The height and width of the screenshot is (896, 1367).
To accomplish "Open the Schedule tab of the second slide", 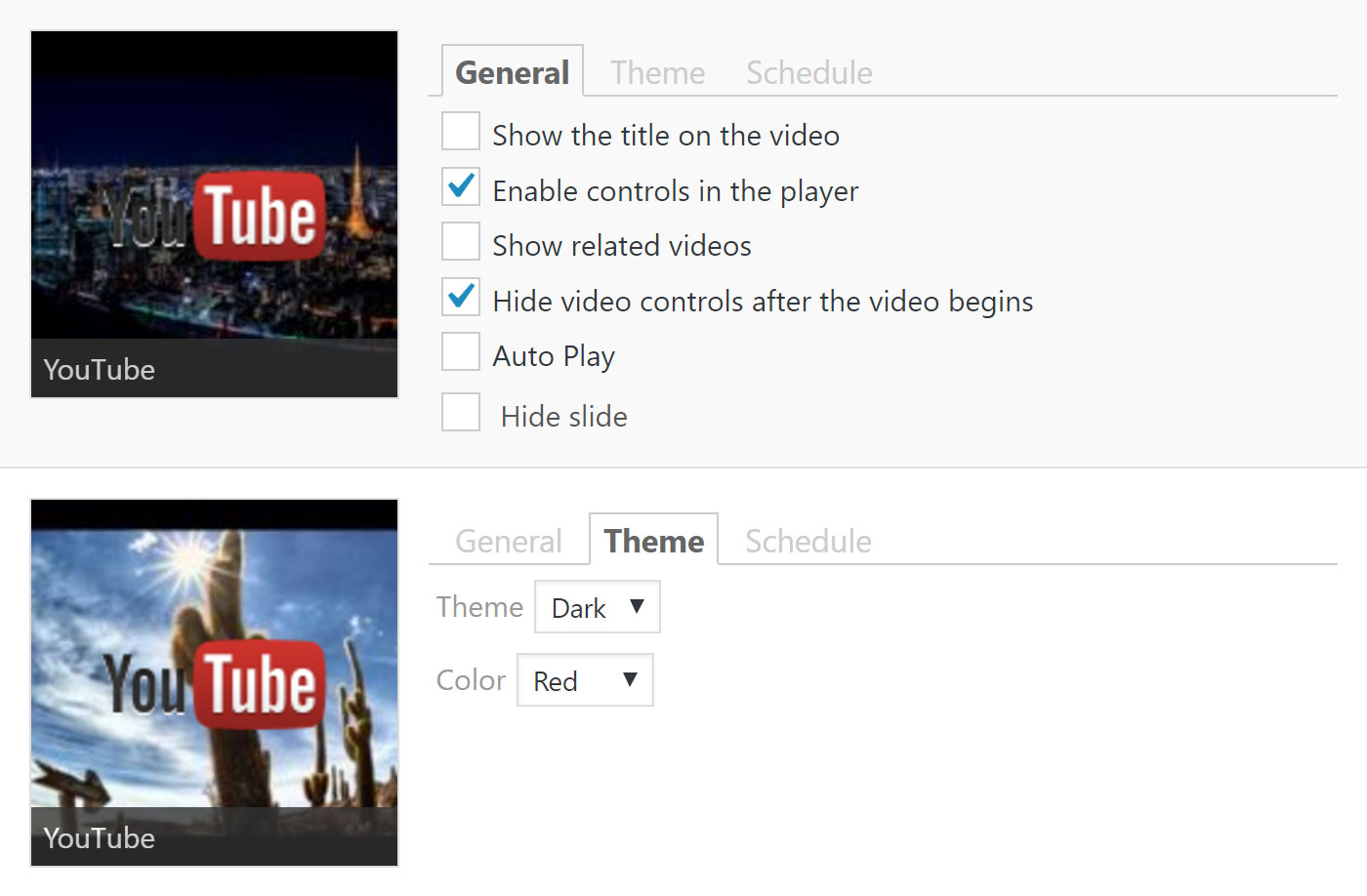I will point(808,542).
